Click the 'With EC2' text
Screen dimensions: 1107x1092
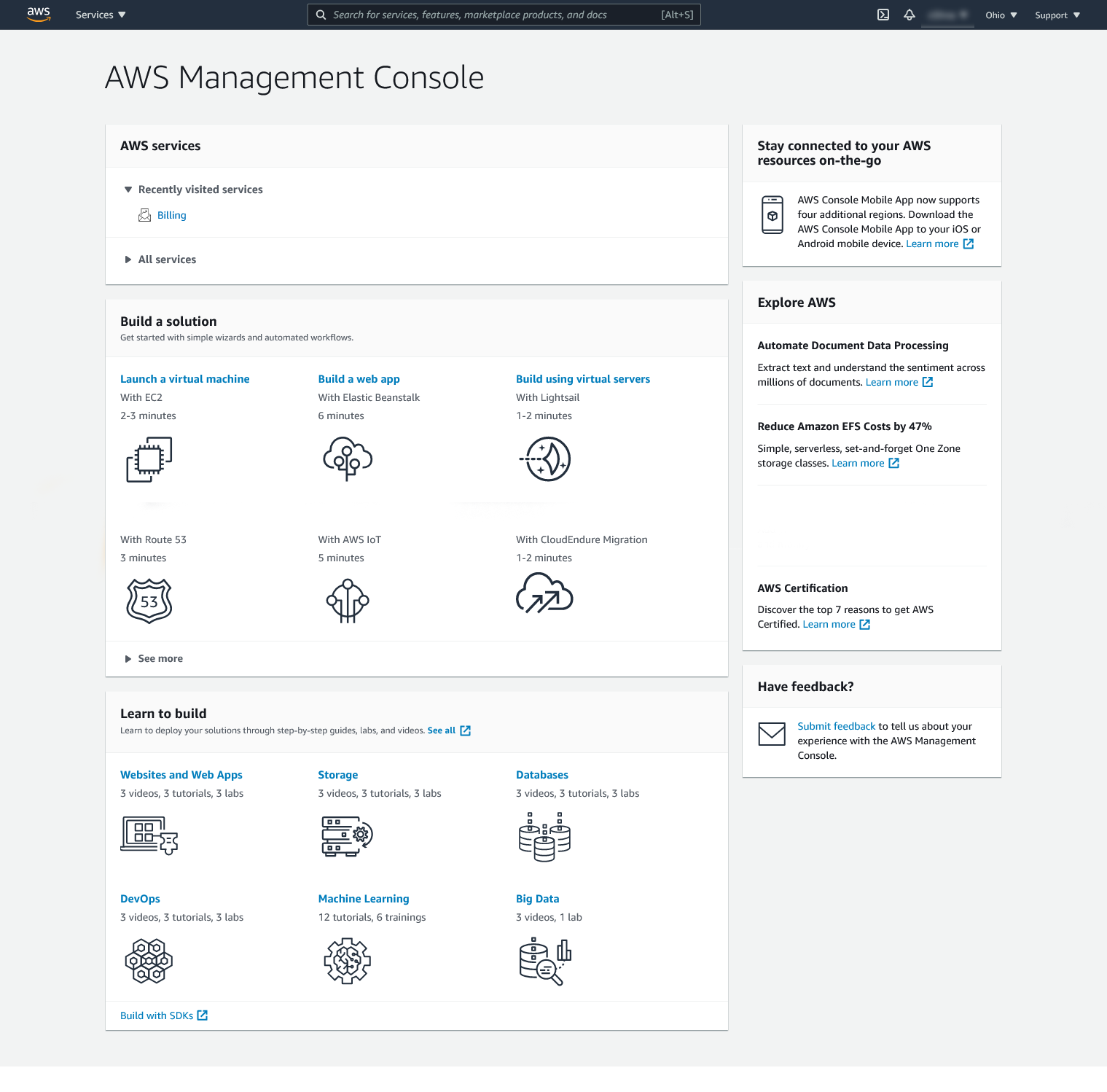coord(141,397)
